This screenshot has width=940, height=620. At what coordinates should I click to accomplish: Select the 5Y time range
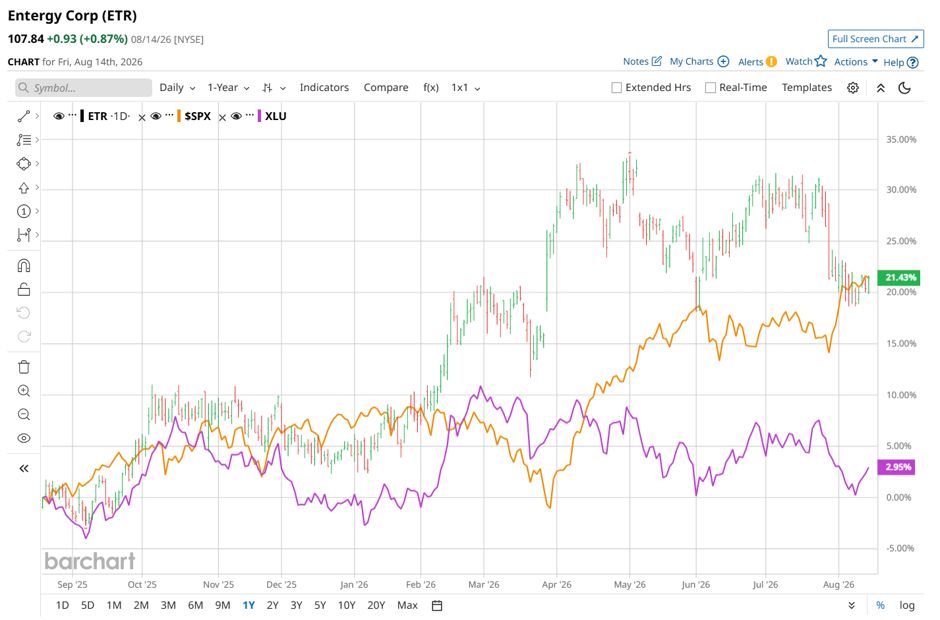tap(320, 606)
